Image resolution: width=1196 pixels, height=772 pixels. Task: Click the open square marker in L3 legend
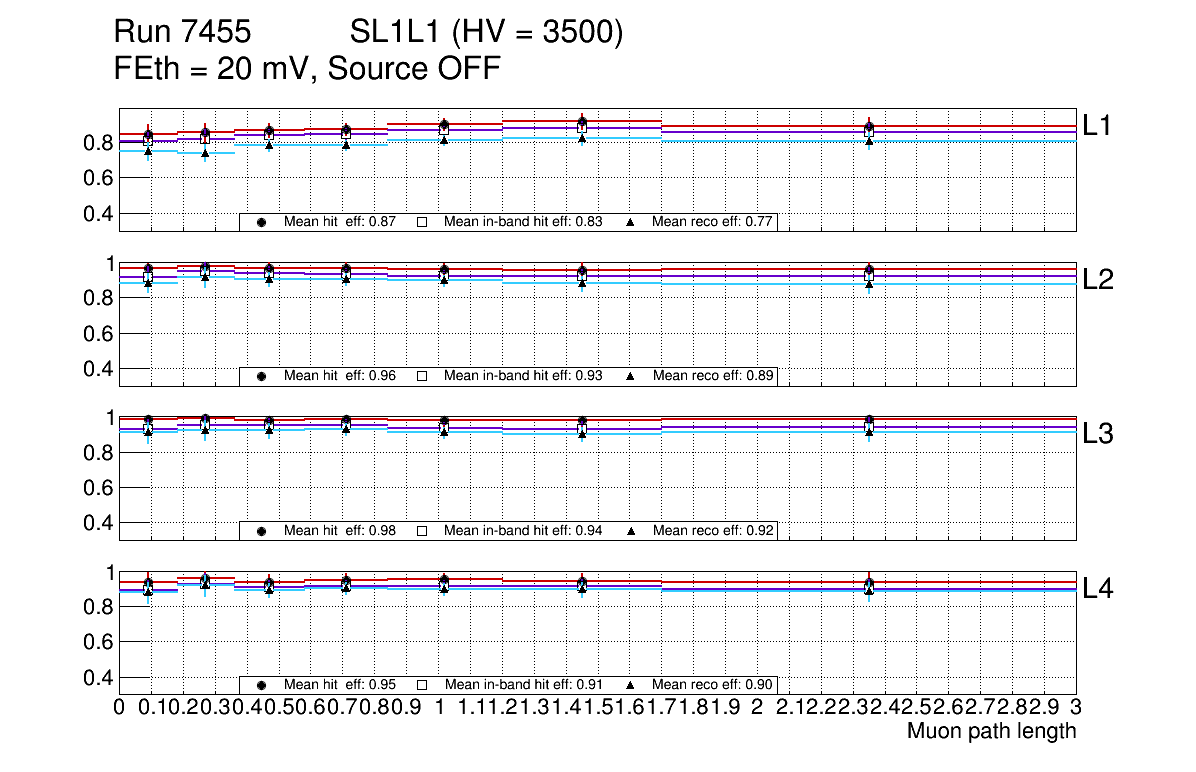click(x=421, y=531)
